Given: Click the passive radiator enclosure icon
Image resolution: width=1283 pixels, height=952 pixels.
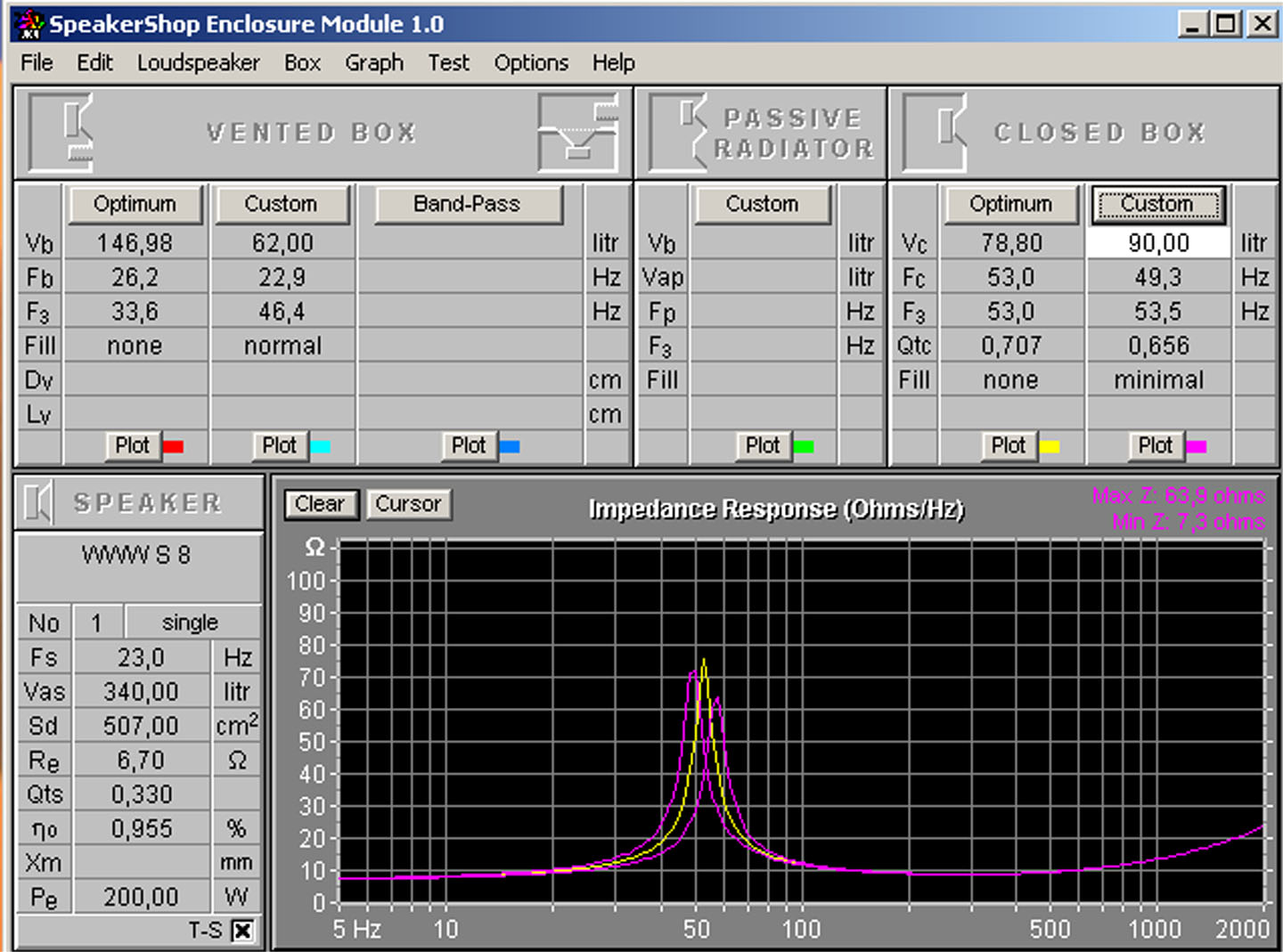Looking at the screenshot, I should click(x=679, y=133).
